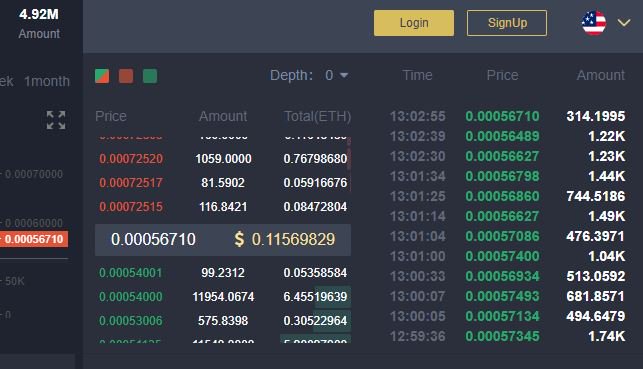This screenshot has height=369, width=643.
Task: Click the Amount column header in order book
Action: [x=223, y=116]
